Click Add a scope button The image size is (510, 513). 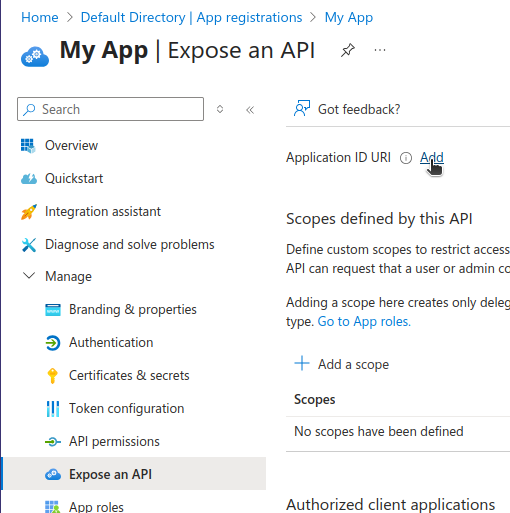coord(342,364)
